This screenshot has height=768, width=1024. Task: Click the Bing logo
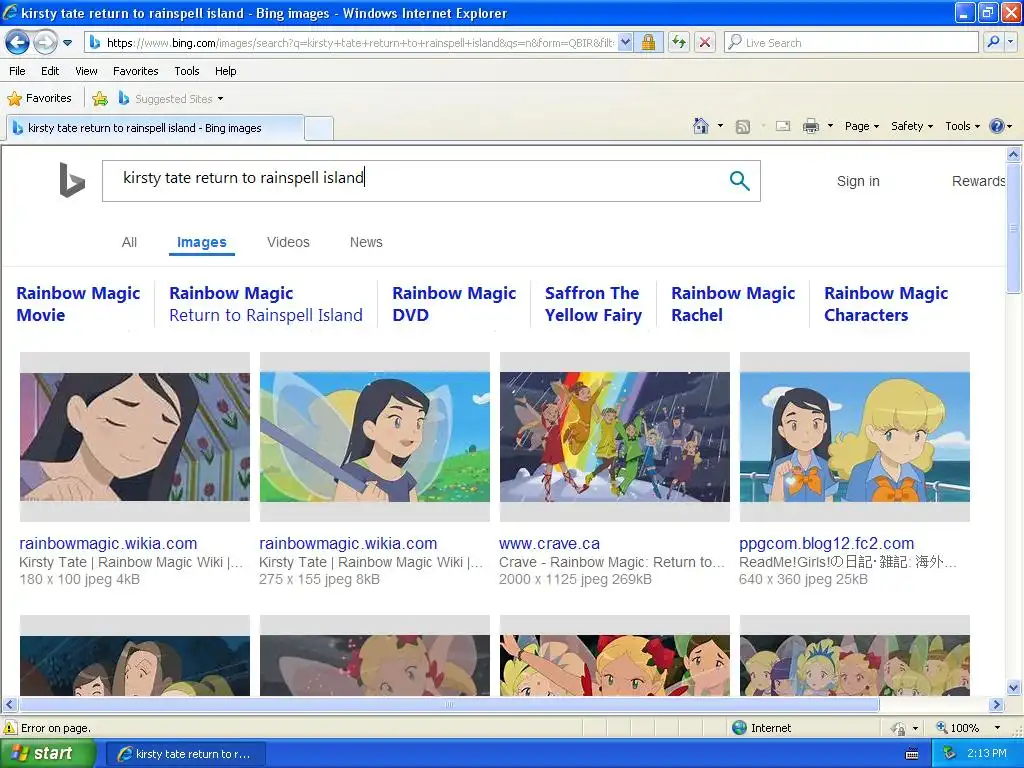coord(72,180)
